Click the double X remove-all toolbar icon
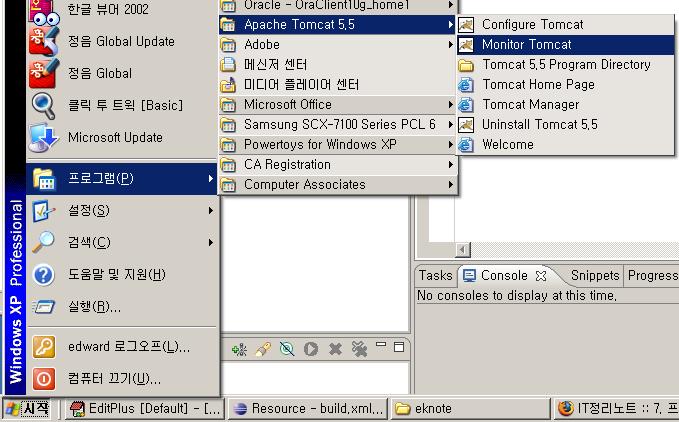Image resolution: width=679 pixels, height=422 pixels. tap(359, 349)
